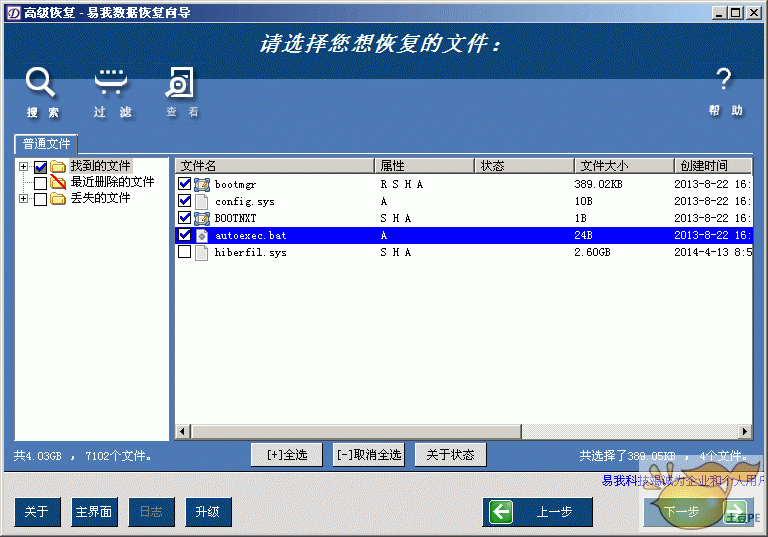Click horizontal scrollbar left arrow
The height and width of the screenshot is (537, 768).
pyautogui.click(x=182, y=432)
